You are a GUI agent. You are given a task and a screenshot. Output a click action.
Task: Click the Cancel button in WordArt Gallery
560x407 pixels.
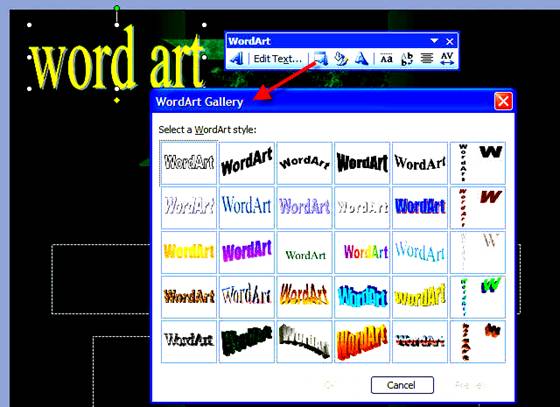point(402,385)
